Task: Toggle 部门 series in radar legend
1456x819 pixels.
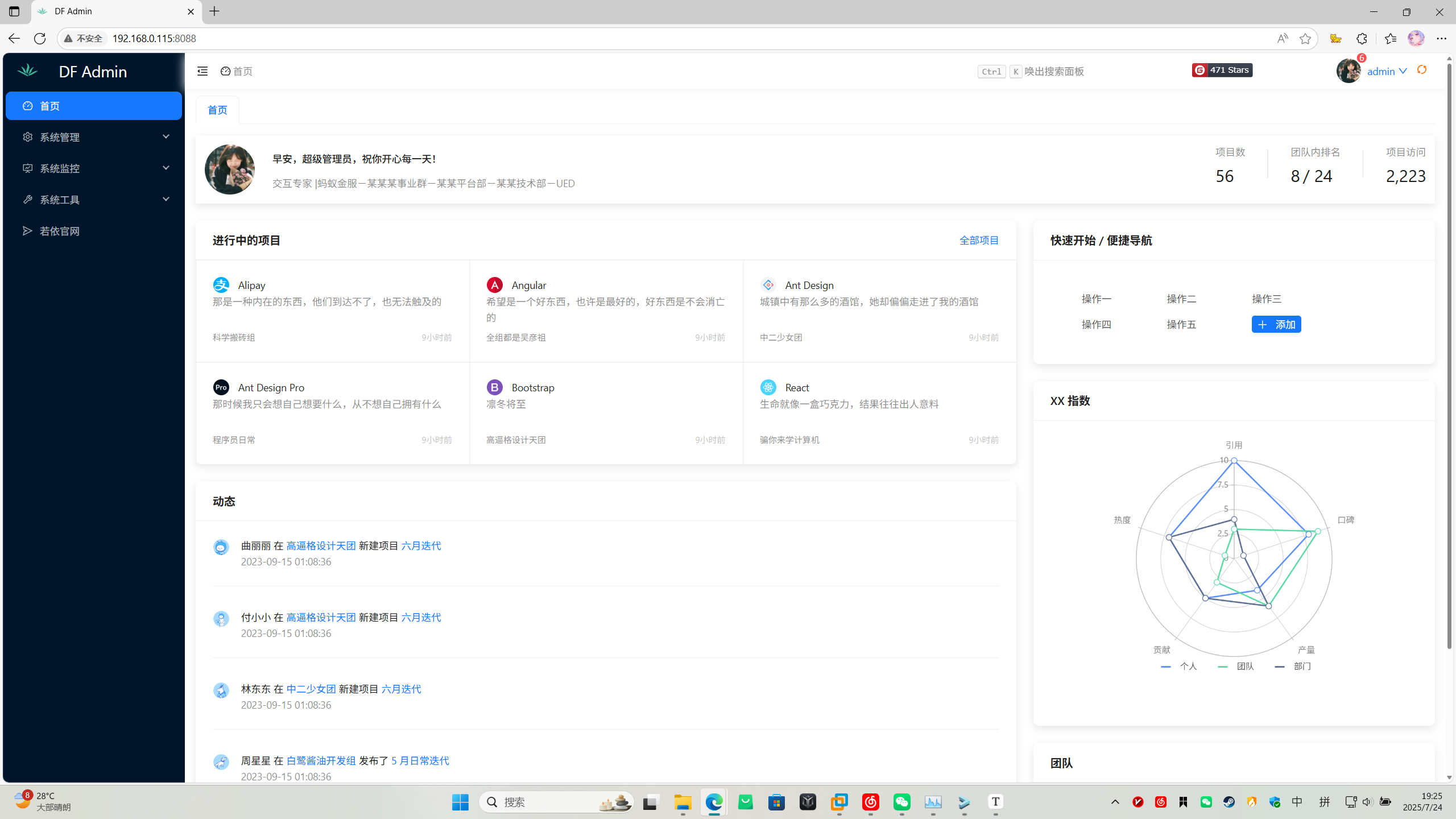Action: [1293, 666]
